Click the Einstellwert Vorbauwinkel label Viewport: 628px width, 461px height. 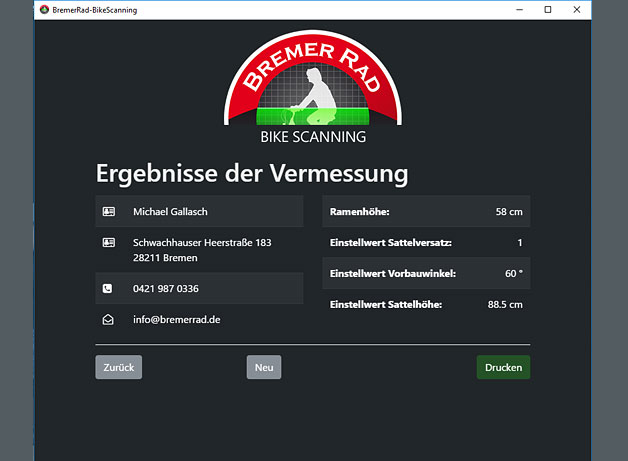tap(393, 274)
